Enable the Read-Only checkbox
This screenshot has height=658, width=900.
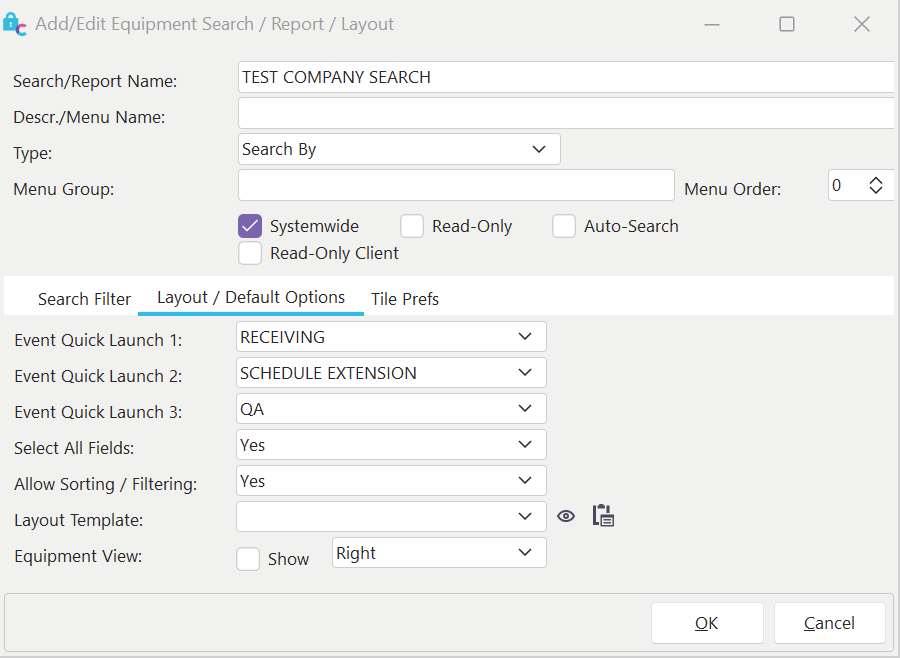(x=412, y=226)
